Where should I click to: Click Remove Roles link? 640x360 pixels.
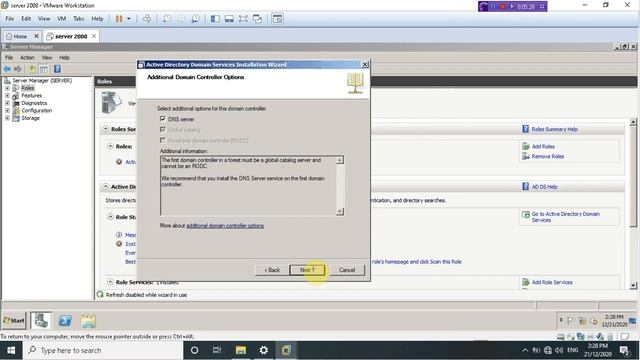[547, 156]
